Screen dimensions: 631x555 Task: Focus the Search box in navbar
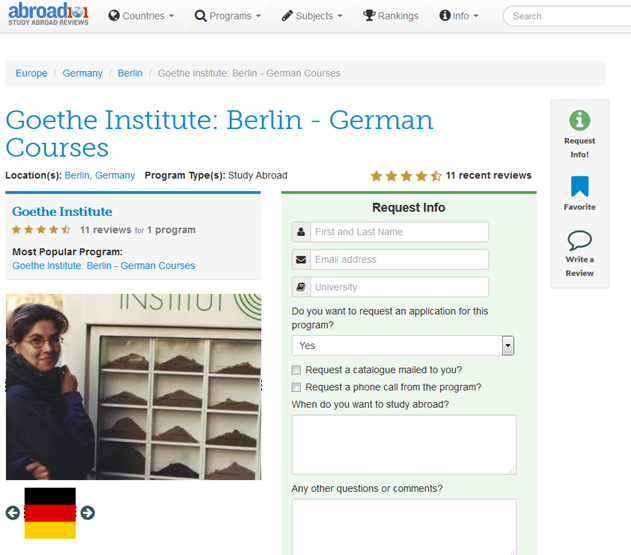coord(567,16)
